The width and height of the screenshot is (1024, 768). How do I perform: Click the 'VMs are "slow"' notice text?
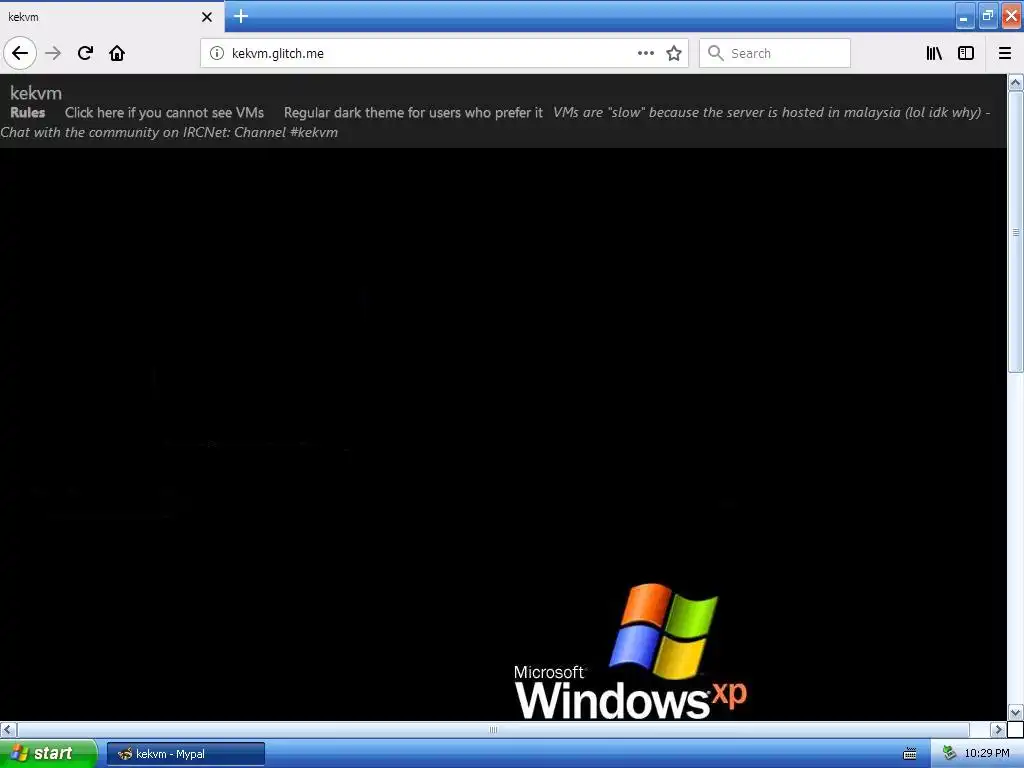click(771, 112)
